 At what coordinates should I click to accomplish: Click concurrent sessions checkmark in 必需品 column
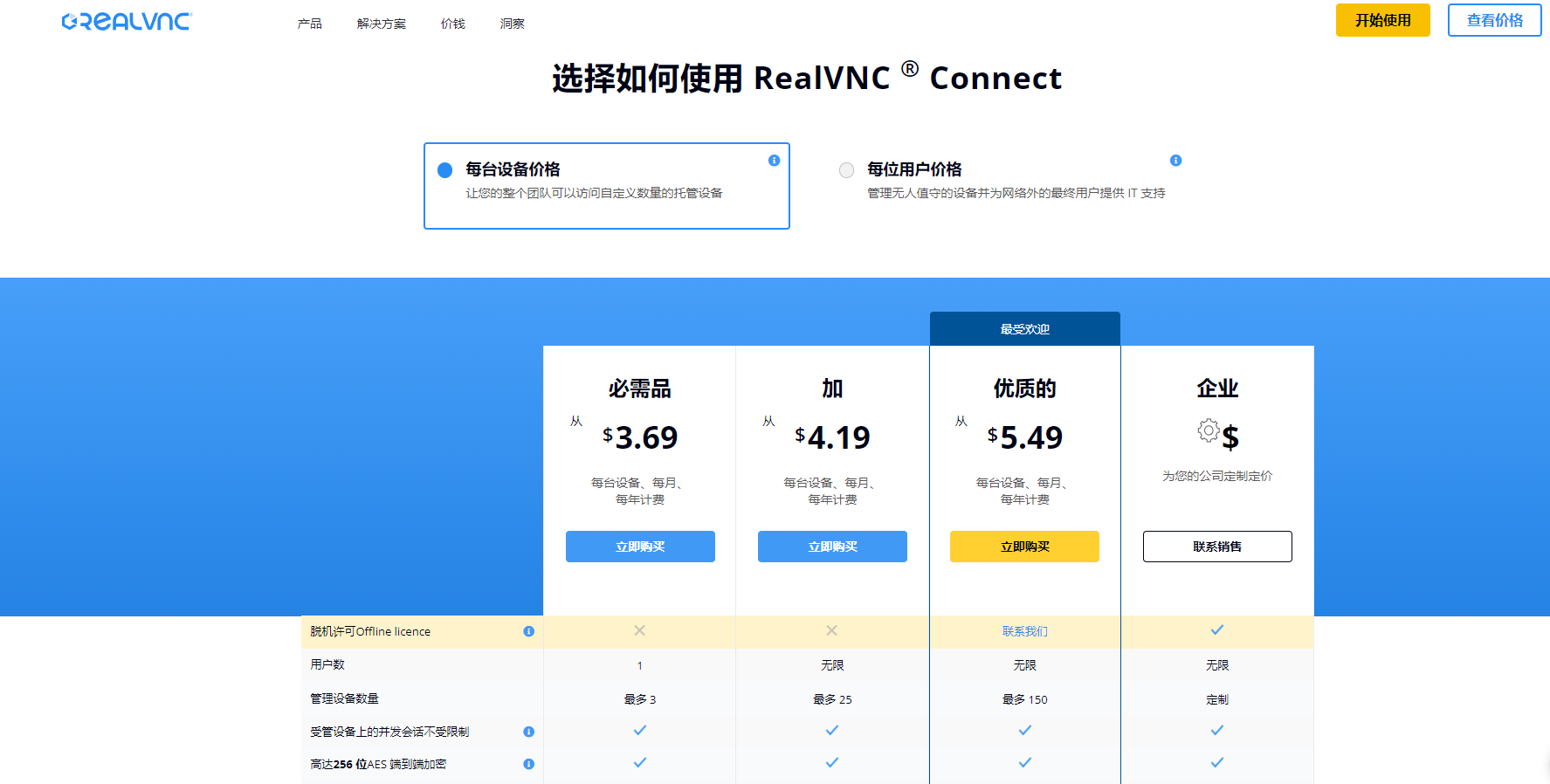pos(640,730)
